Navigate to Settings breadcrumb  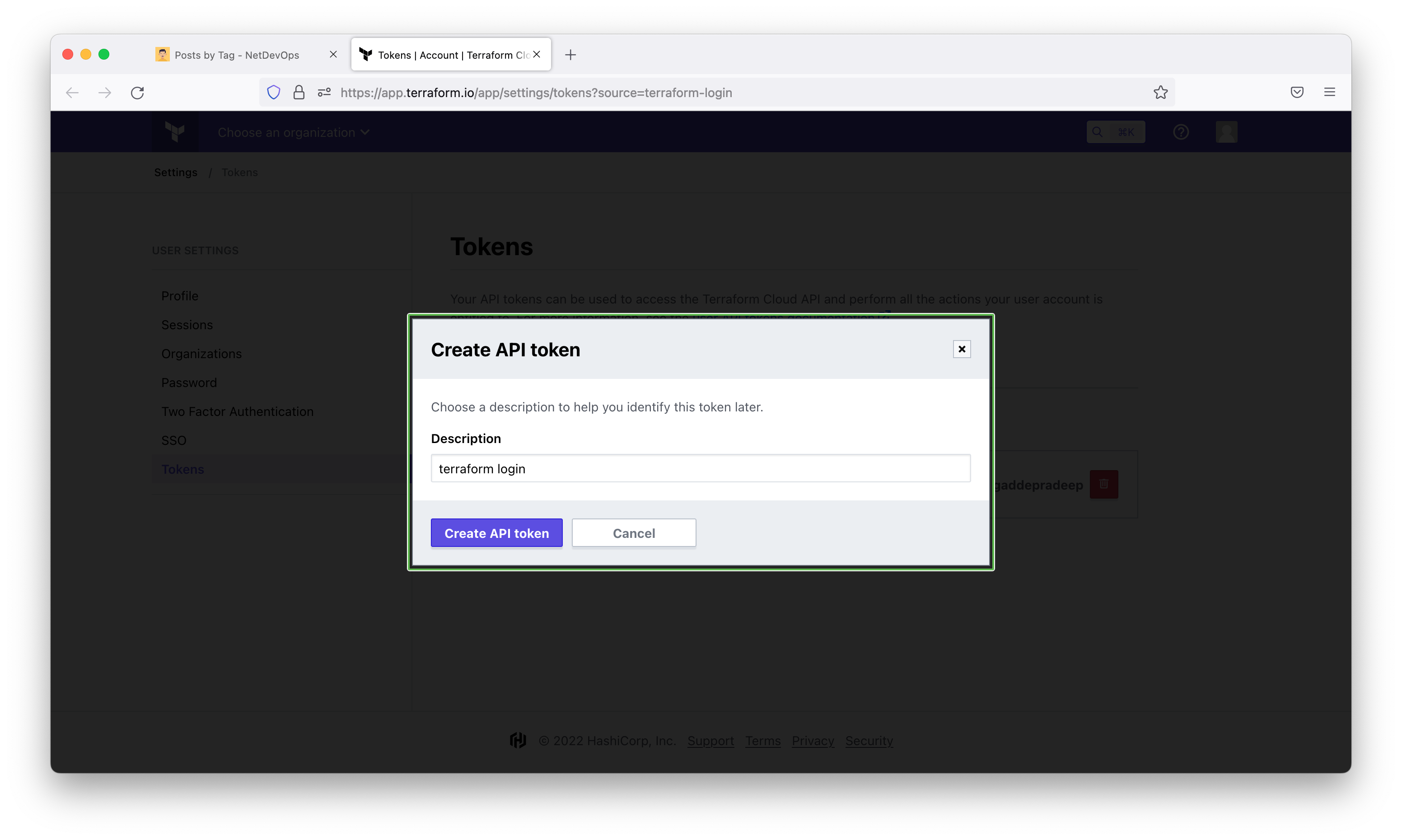click(176, 172)
